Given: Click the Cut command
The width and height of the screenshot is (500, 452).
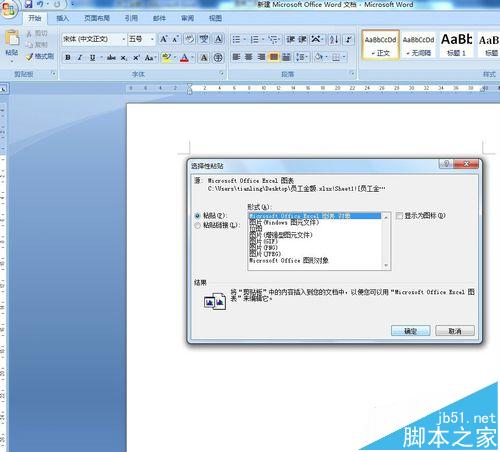Looking at the screenshot, I should coord(37,33).
